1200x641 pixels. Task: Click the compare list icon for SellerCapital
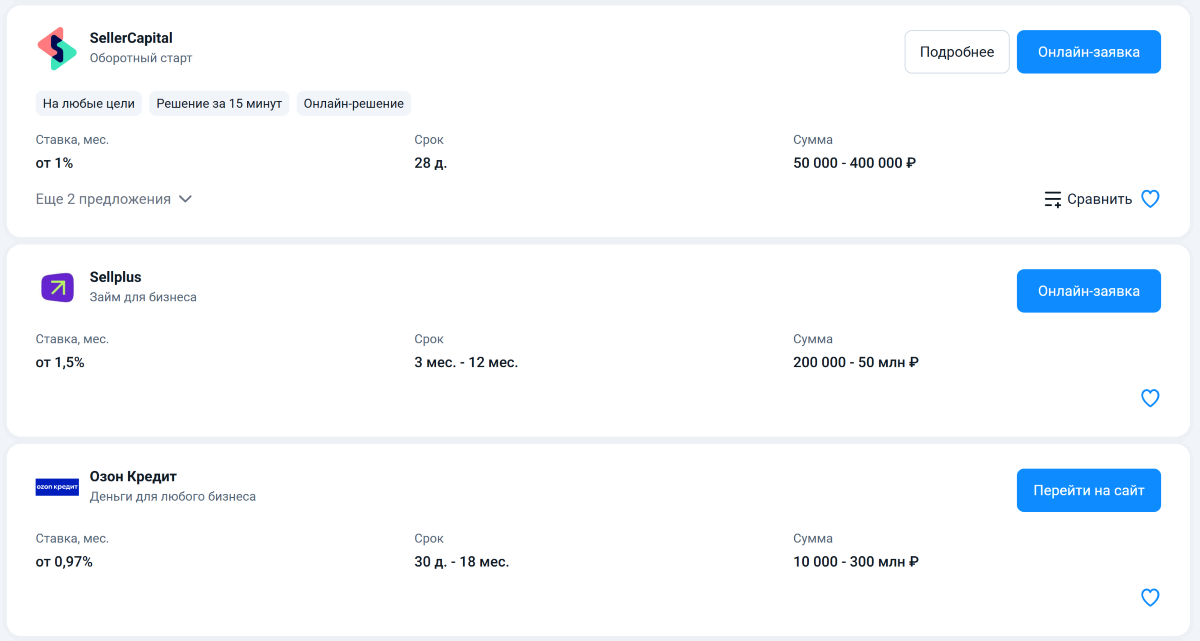1053,199
